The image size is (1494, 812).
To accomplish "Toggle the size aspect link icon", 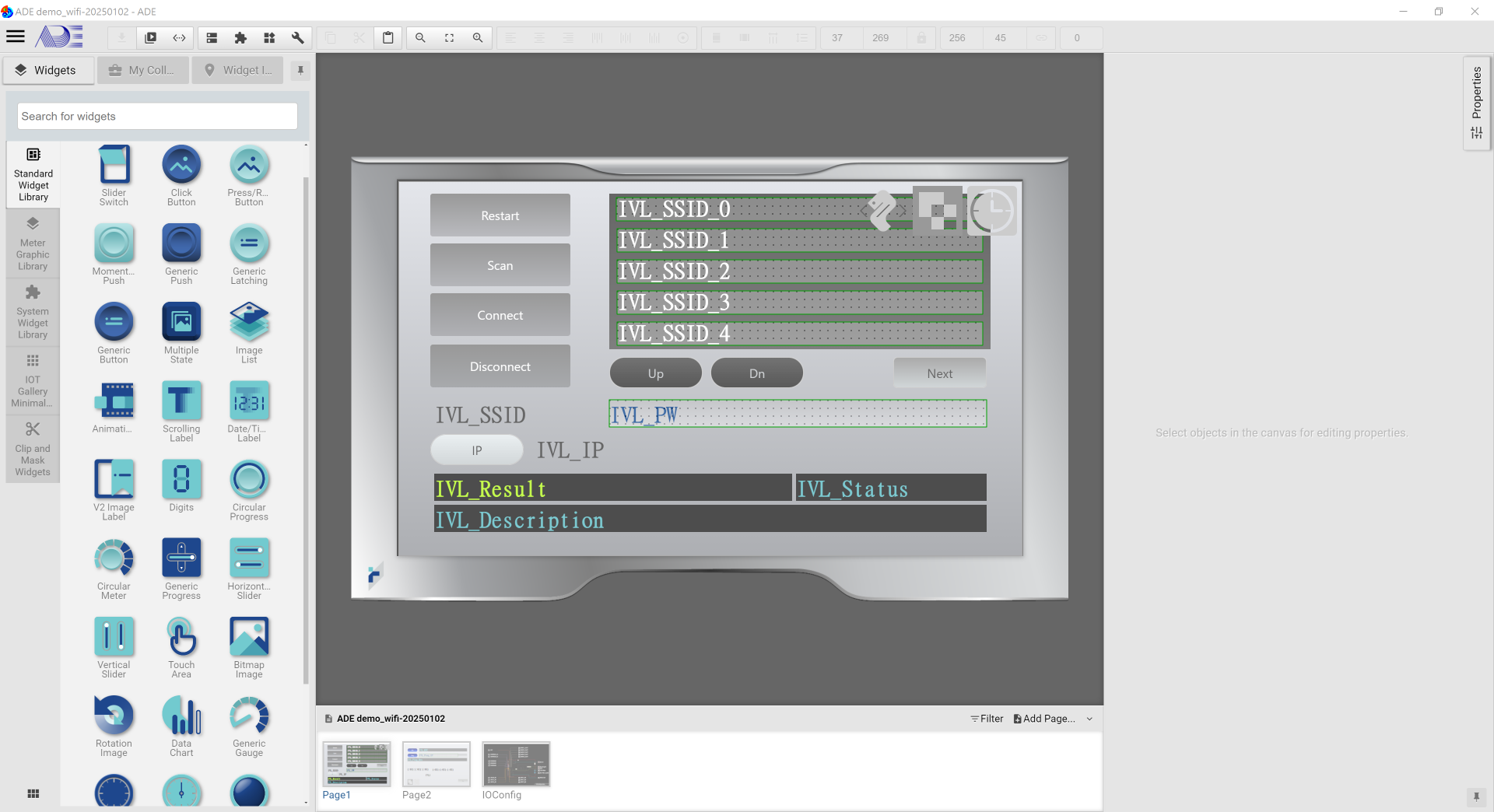I will pos(1041,37).
